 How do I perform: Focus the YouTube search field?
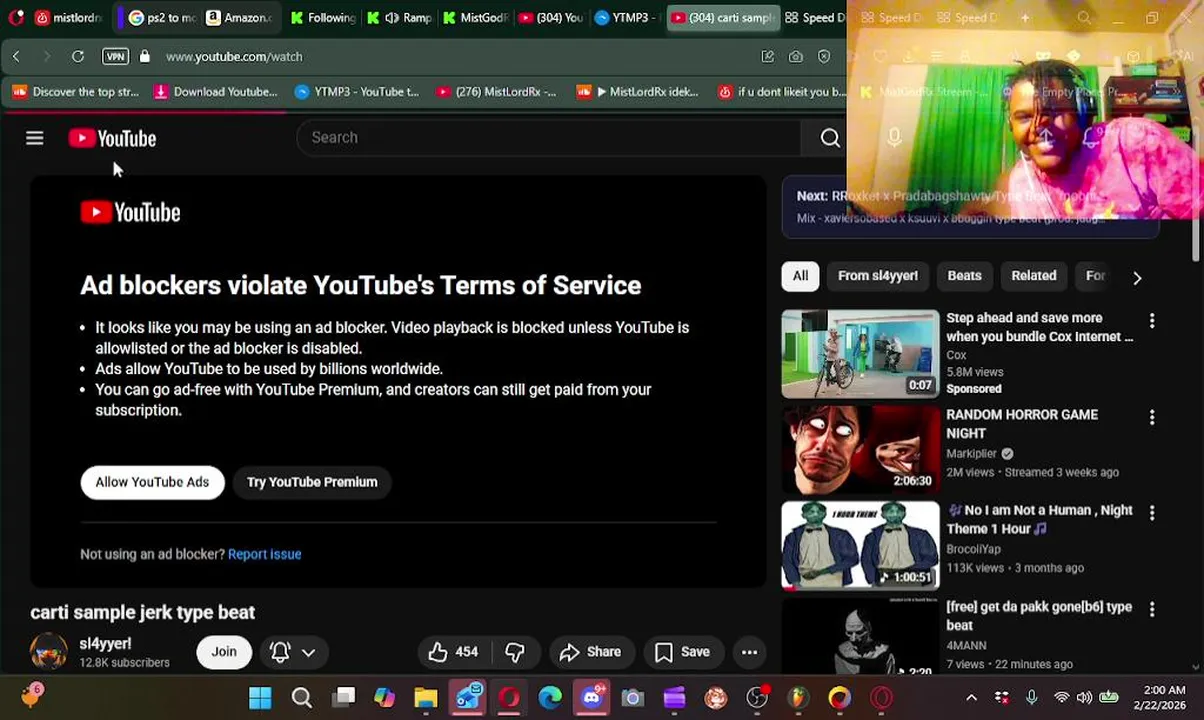(548, 138)
